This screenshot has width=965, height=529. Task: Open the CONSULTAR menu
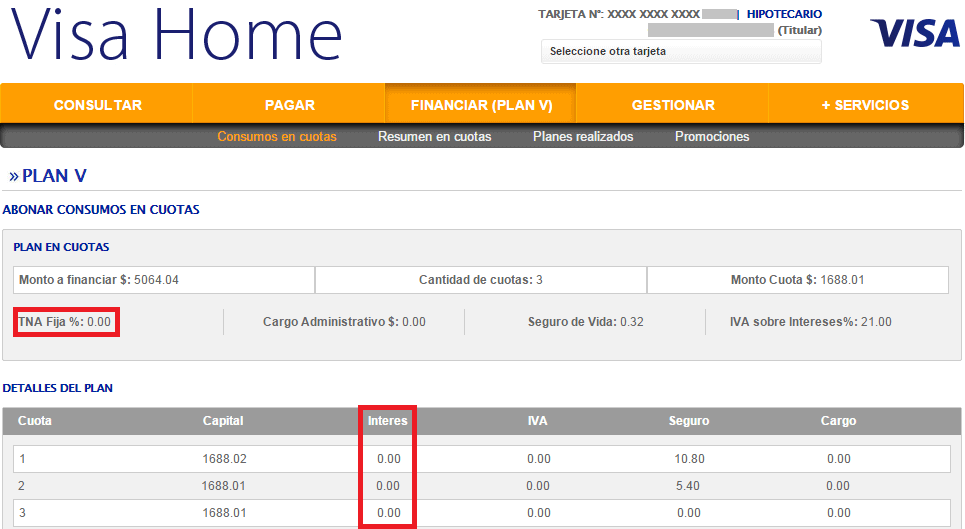[x=97, y=105]
